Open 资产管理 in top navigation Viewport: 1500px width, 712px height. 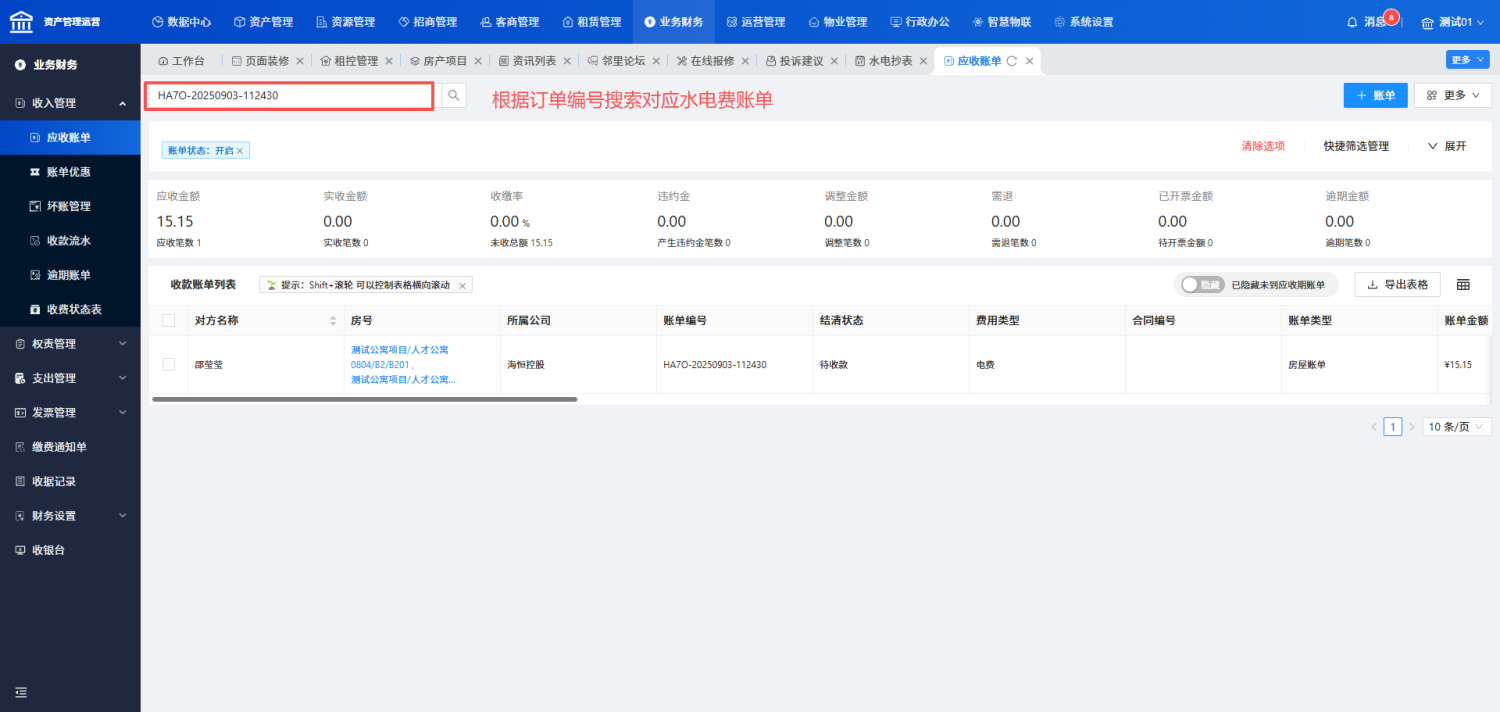263,22
